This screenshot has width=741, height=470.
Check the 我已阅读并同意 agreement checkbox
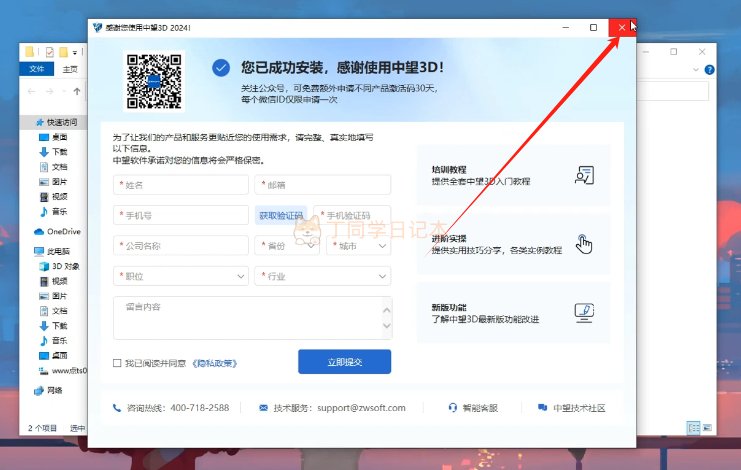tap(117, 363)
